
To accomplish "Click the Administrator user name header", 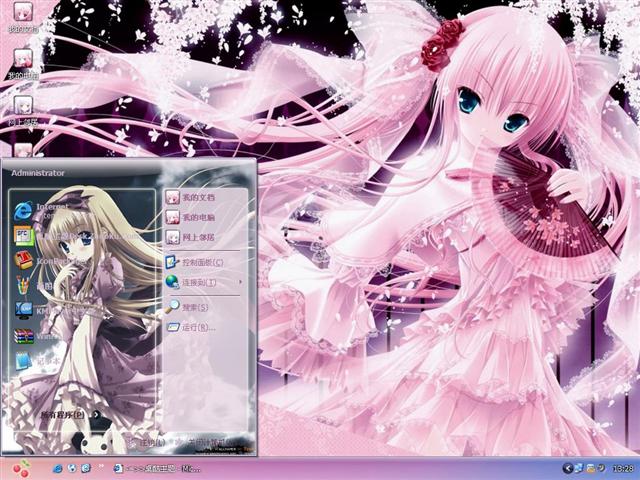I will click(x=38, y=173).
